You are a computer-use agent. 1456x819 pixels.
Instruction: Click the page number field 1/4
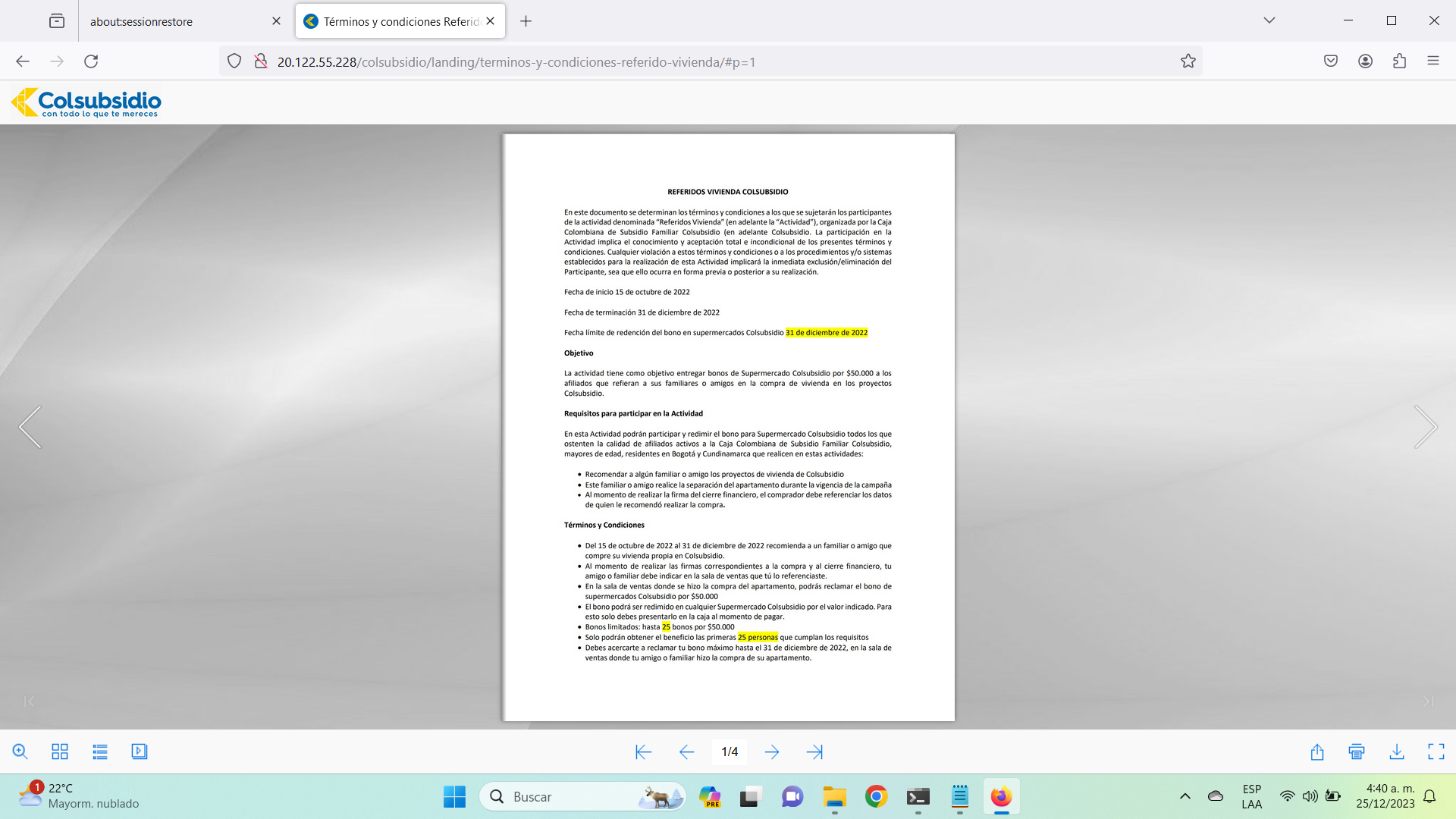point(730,752)
